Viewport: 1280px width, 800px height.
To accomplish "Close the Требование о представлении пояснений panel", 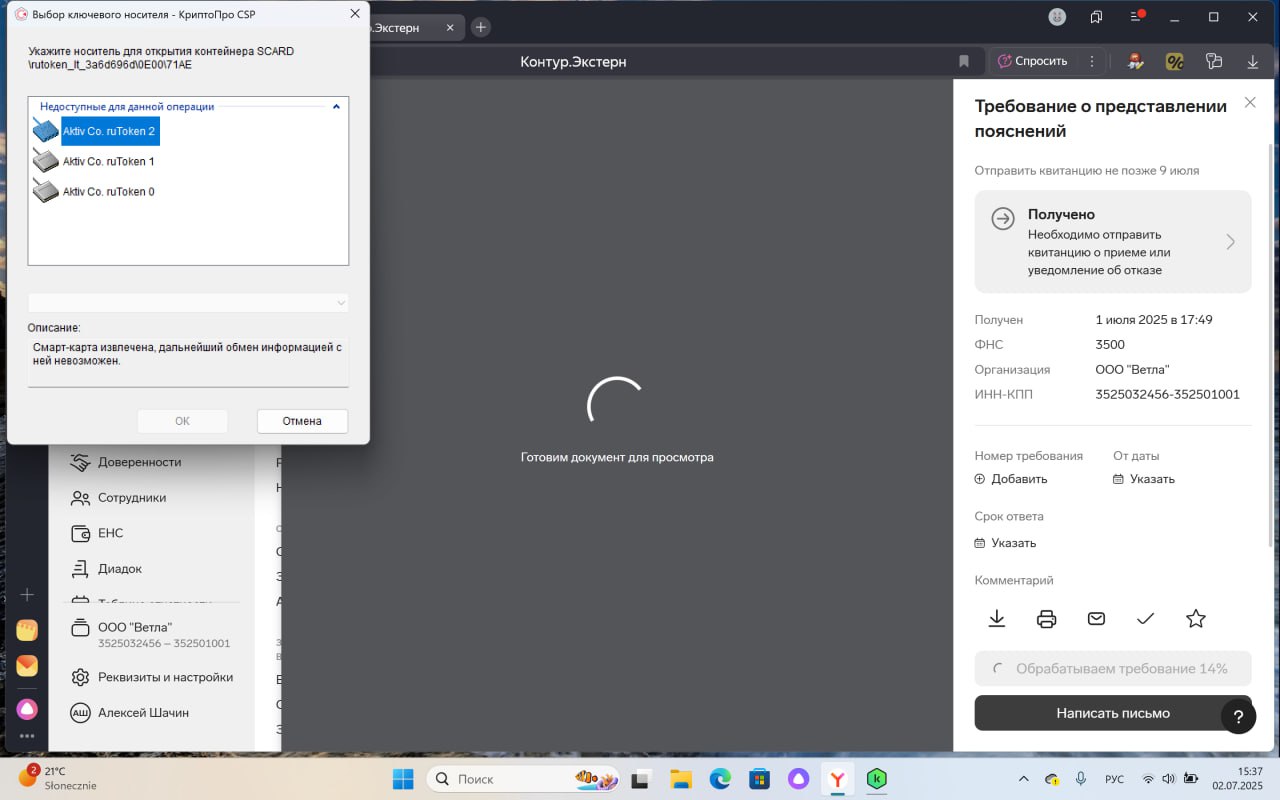I will pyautogui.click(x=1250, y=102).
